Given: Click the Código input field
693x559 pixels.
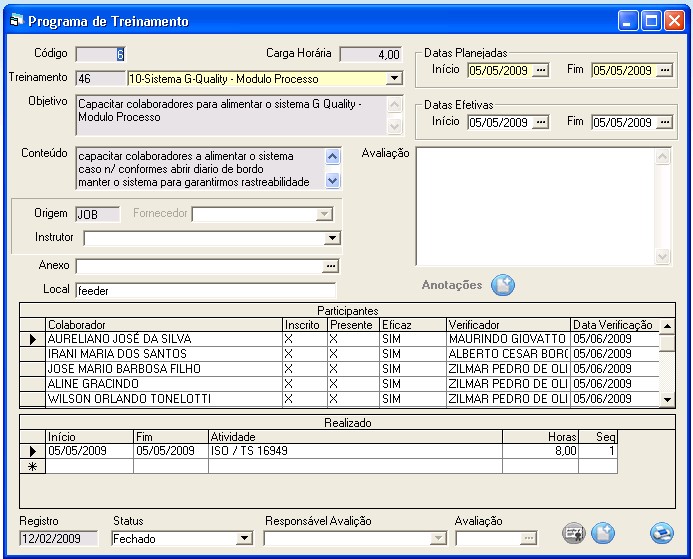Looking at the screenshot, I should click(x=101, y=54).
